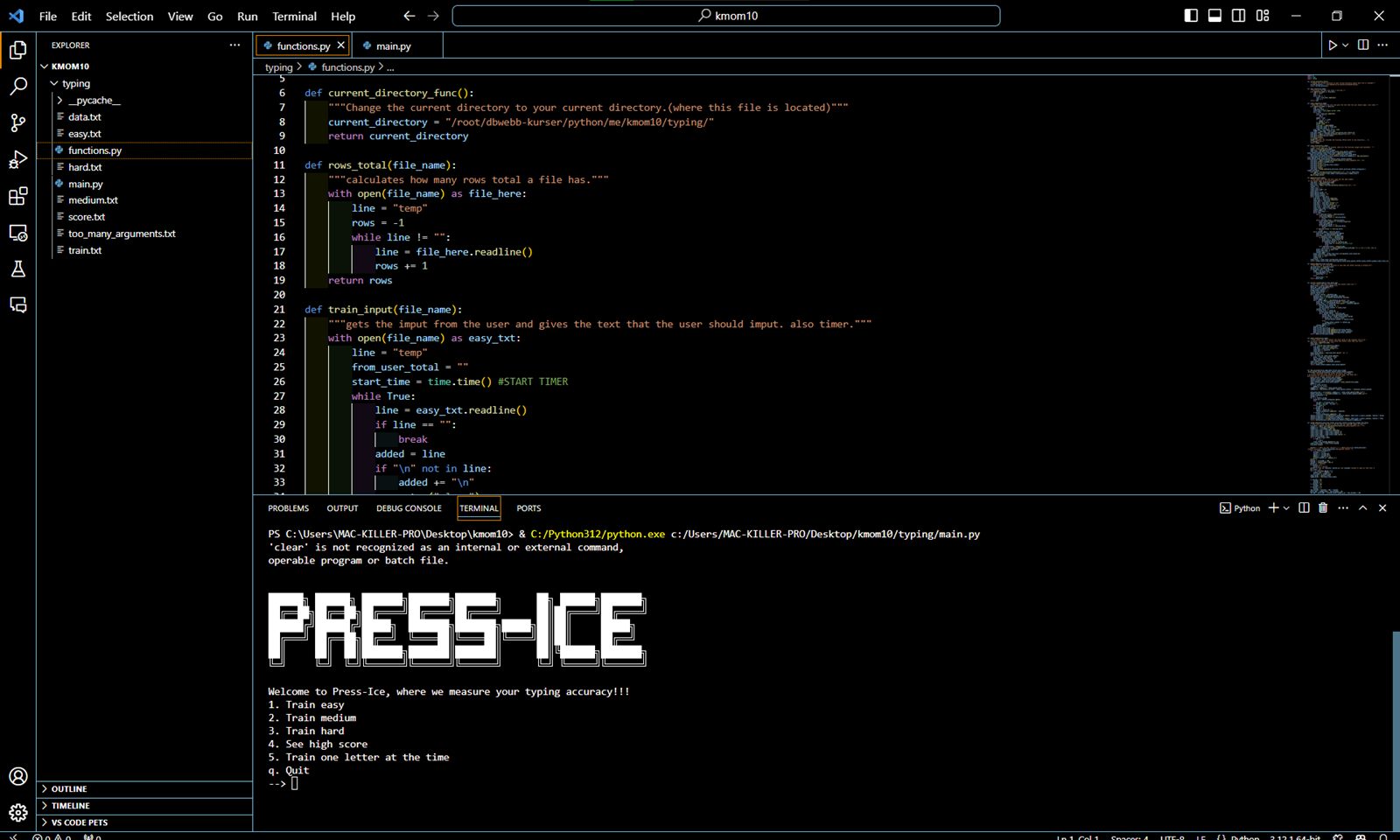Switch to the main.py editor tab
The width and height of the screenshot is (1400, 840).
tap(393, 46)
